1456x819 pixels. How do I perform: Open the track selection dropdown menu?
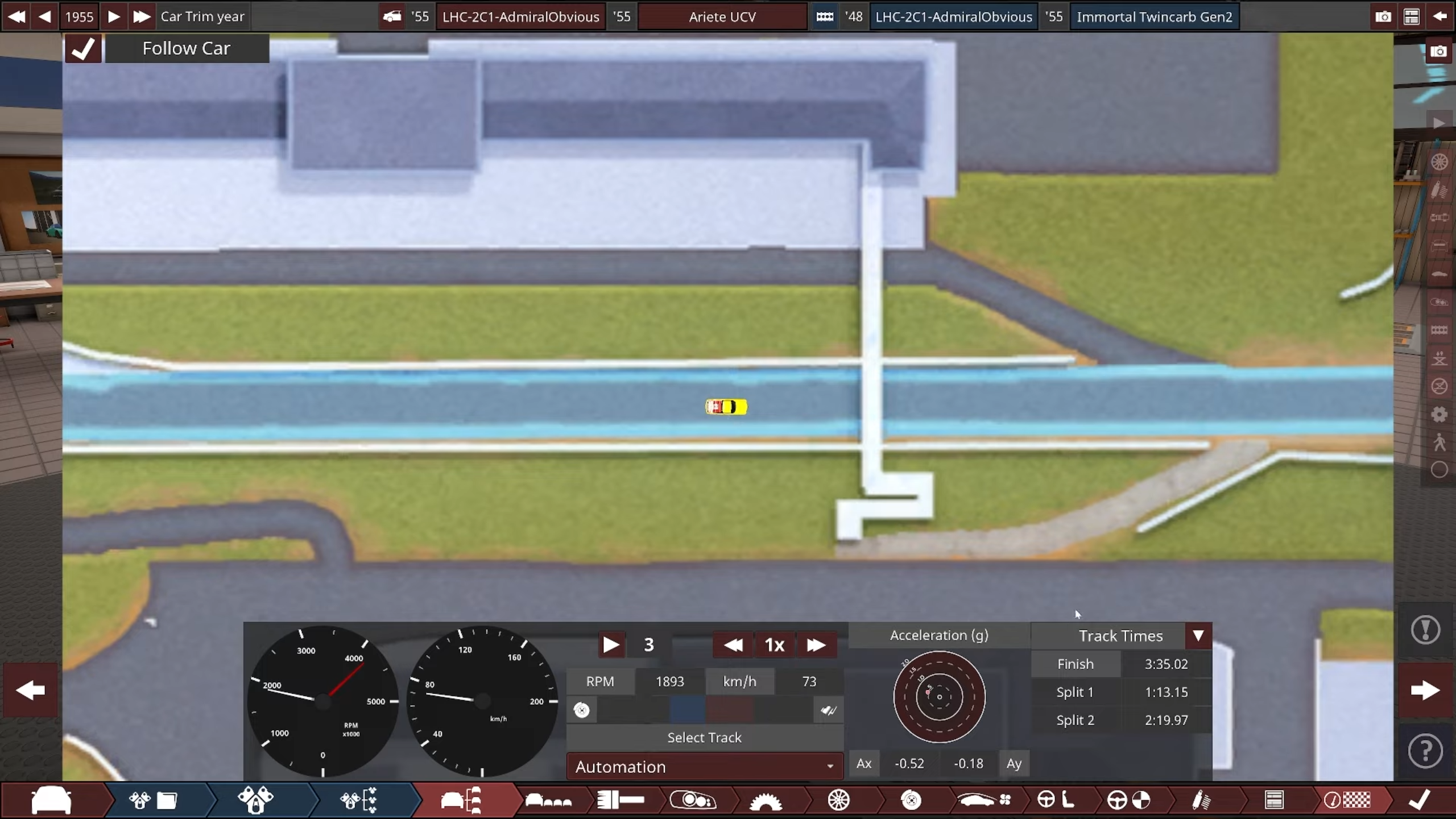705,766
